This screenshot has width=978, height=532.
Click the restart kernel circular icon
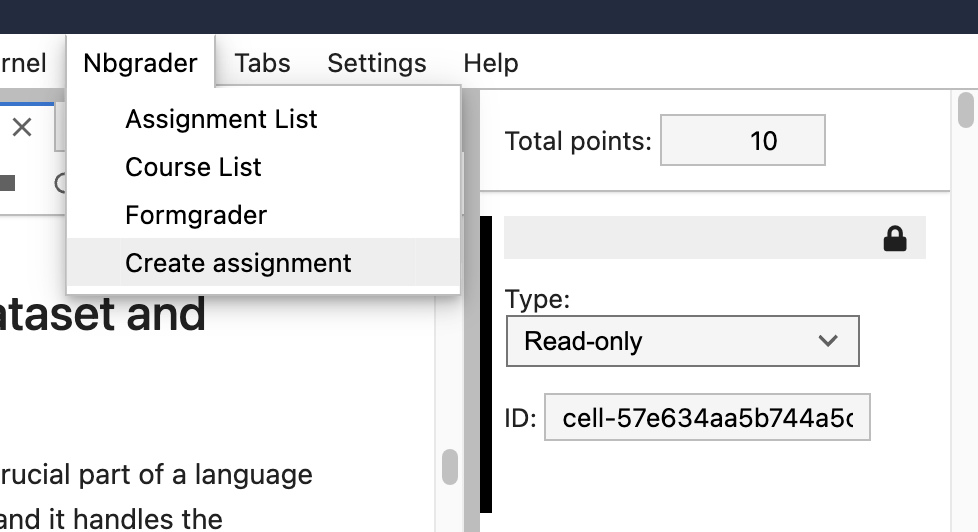[60, 182]
